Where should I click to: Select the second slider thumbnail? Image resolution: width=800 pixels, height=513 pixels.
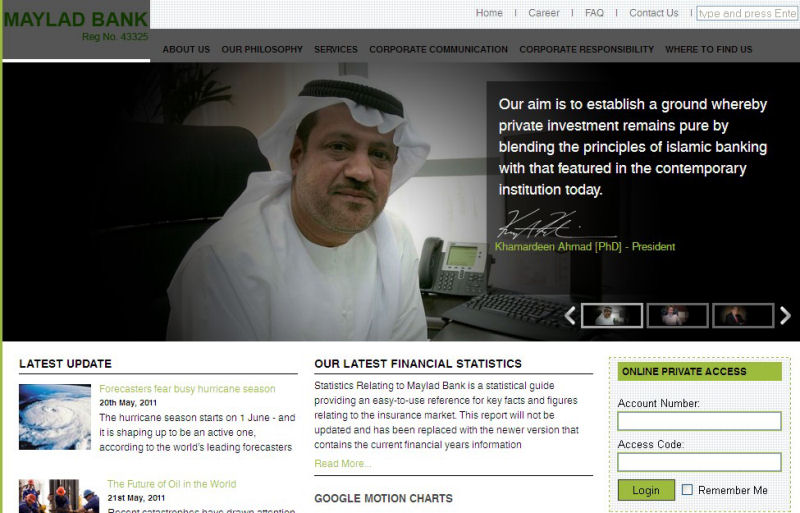click(678, 315)
